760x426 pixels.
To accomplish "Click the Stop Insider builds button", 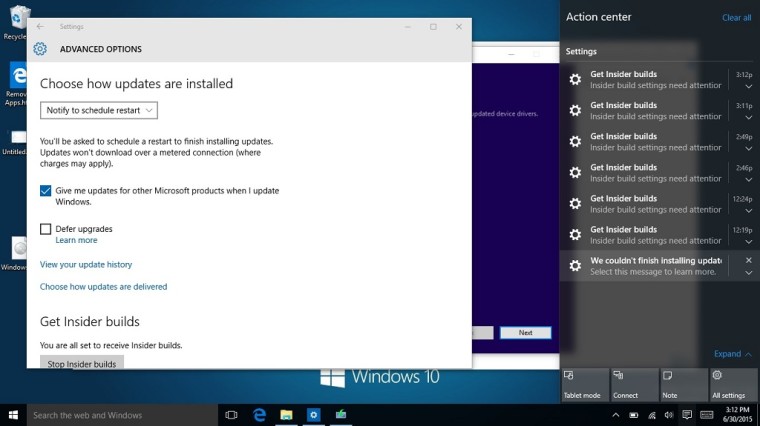I will tap(81, 363).
